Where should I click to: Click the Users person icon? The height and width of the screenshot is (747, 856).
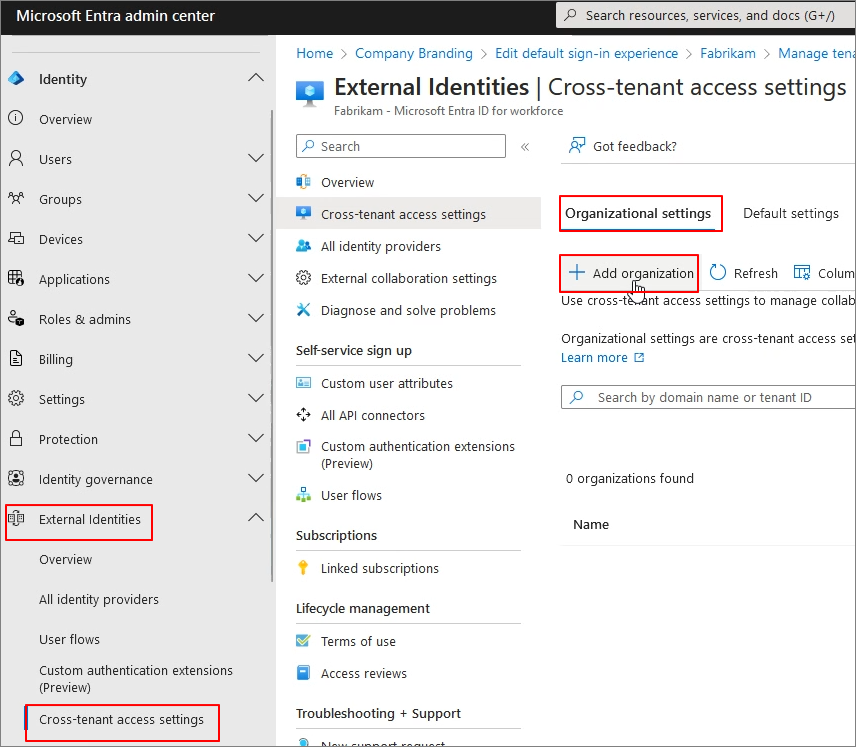[x=16, y=158]
